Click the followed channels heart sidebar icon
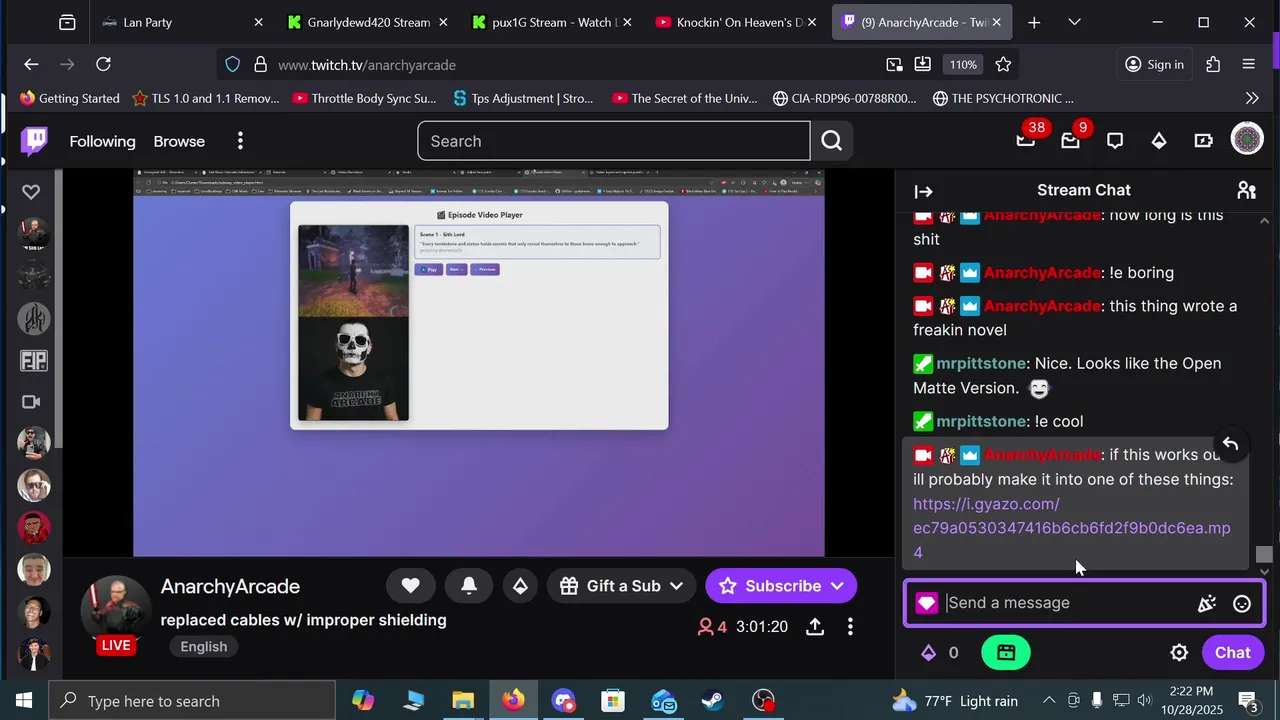Viewport: 1280px width, 720px height. click(31, 192)
